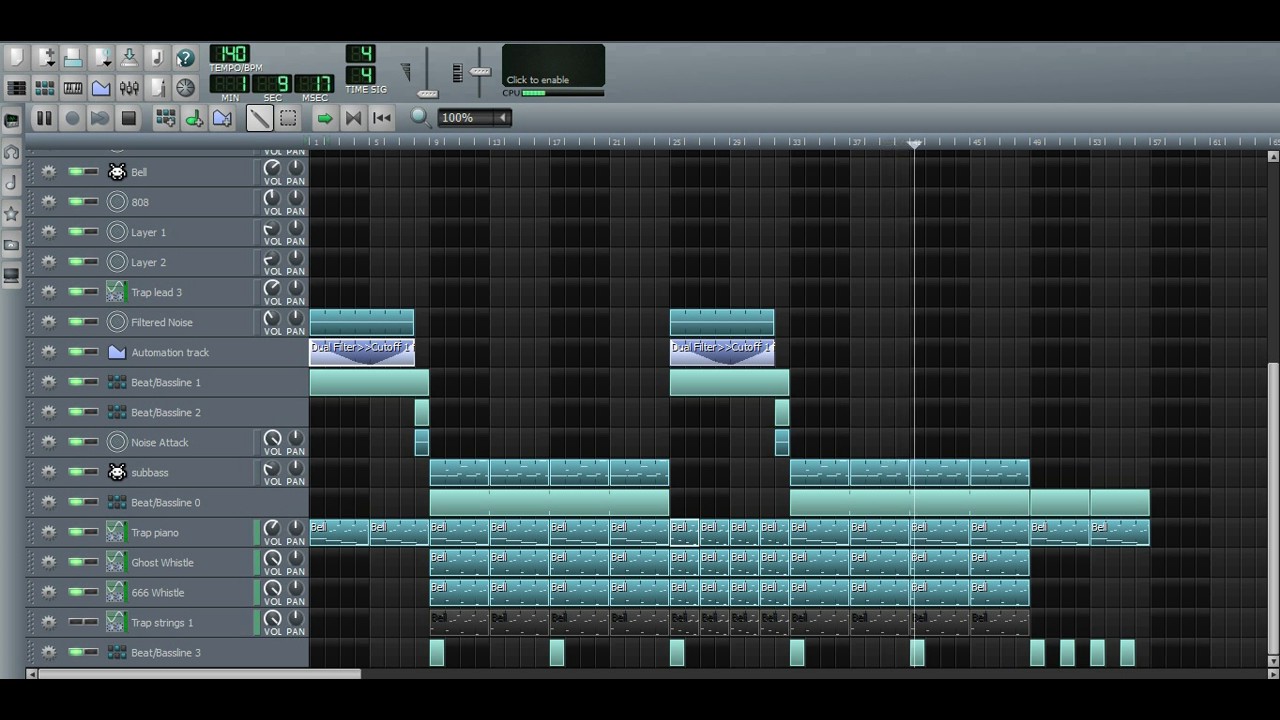The image size is (1280, 720).
Task: Show the FX Mixer
Action: [x=129, y=88]
